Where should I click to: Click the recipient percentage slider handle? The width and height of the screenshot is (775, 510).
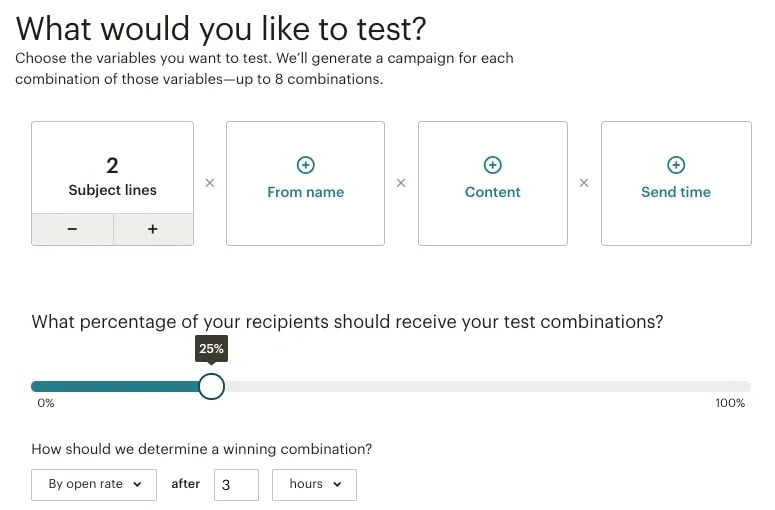211,386
